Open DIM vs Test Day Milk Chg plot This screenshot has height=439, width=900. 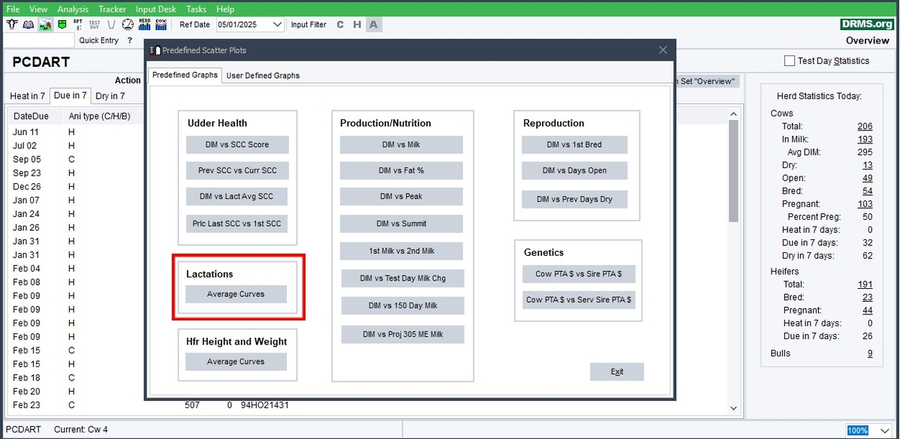[402, 278]
